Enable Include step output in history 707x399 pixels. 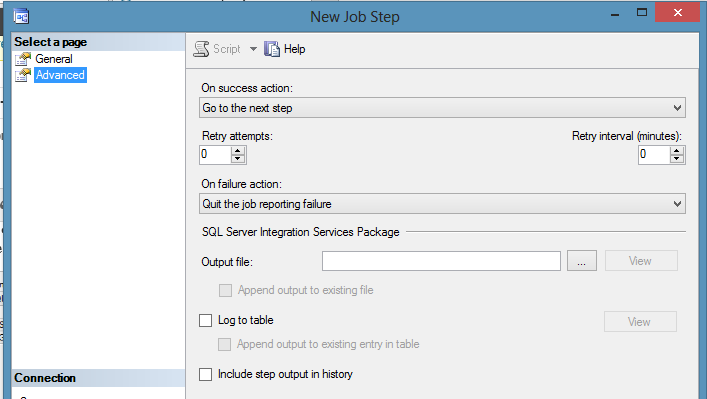click(206, 374)
